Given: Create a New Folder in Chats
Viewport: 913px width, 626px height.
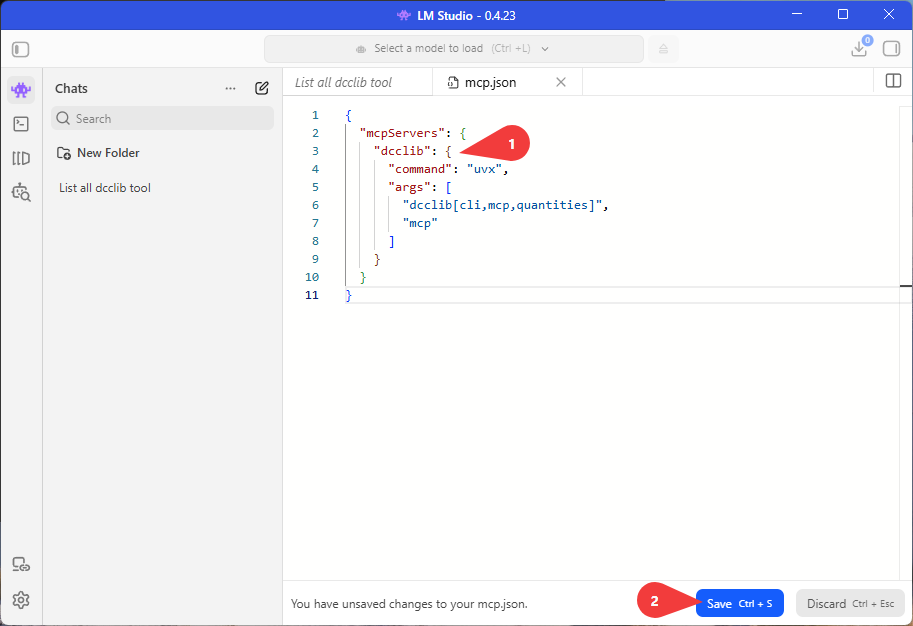Looking at the screenshot, I should pyautogui.click(x=98, y=153).
